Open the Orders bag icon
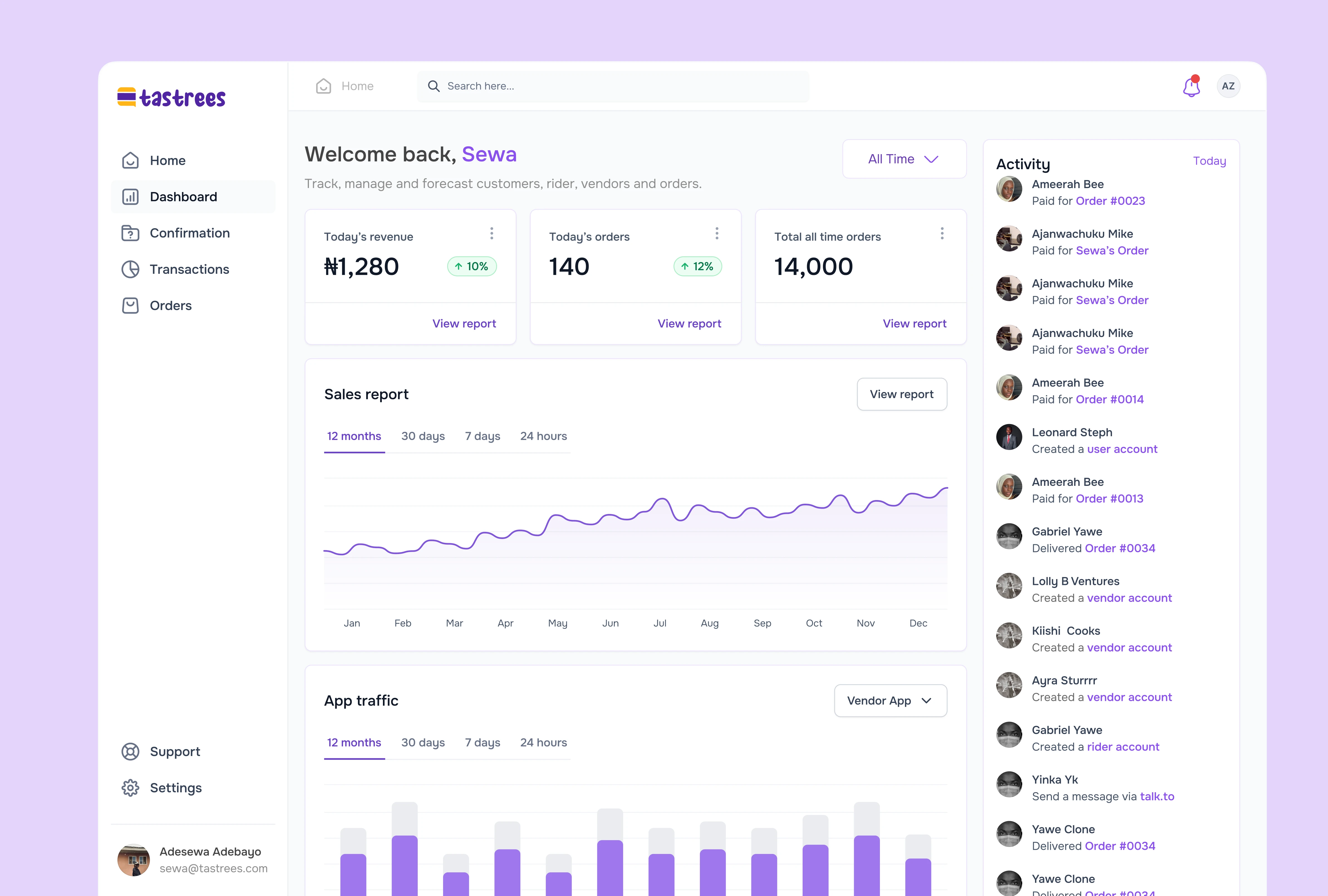 click(130, 306)
